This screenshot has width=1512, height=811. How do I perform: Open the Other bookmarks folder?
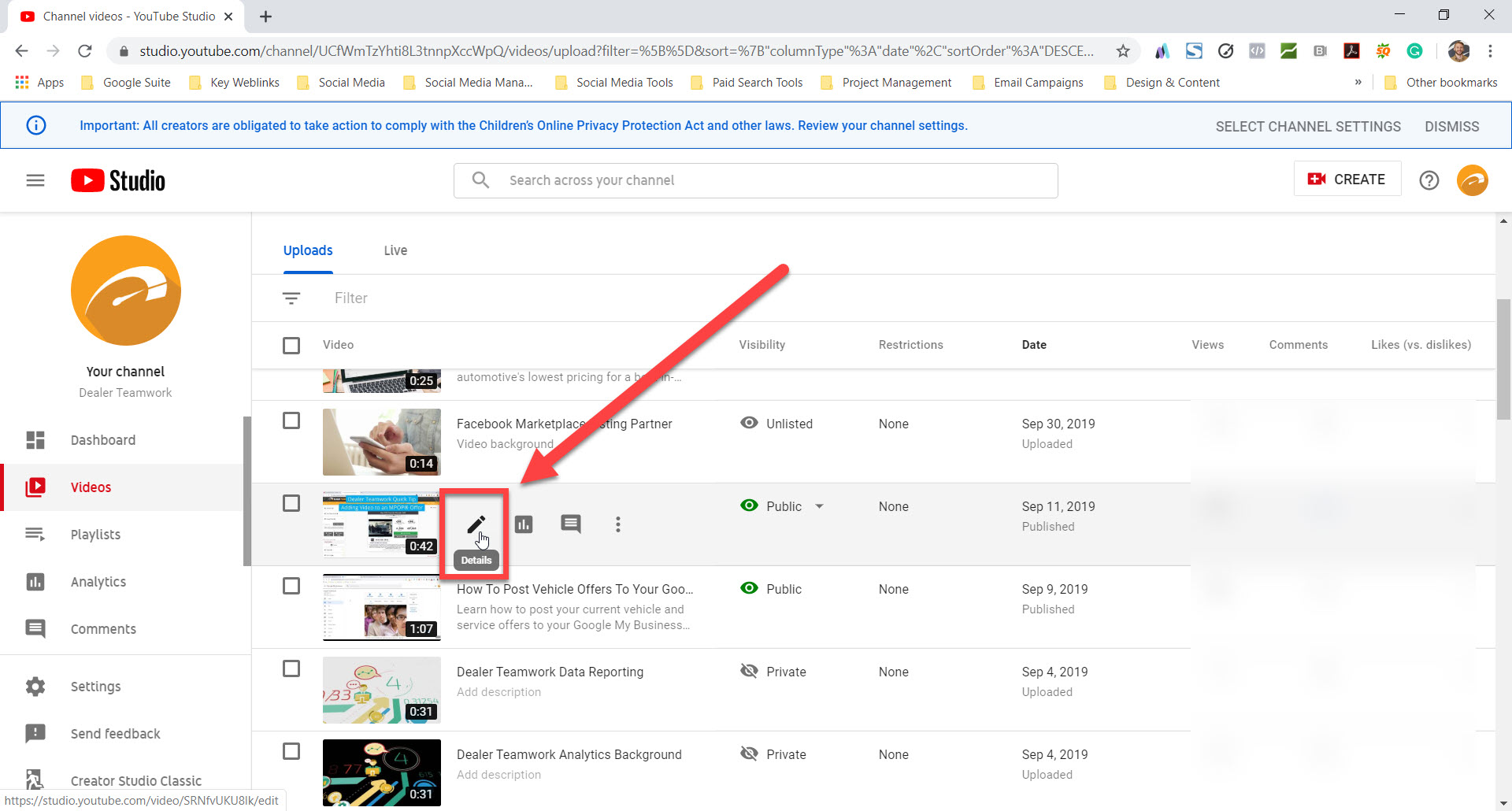1451,82
